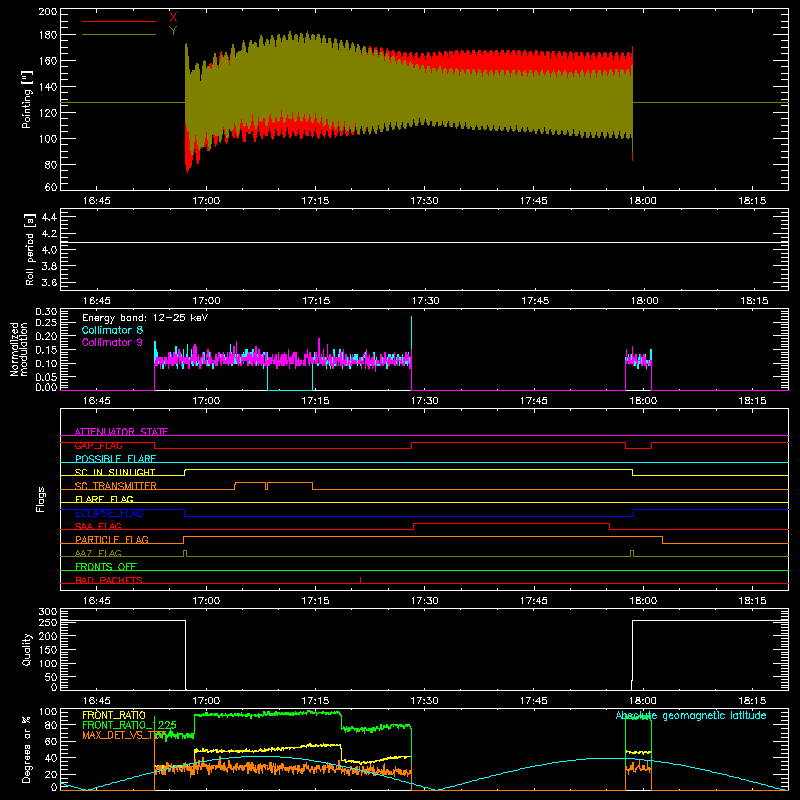800x800 pixels.
Task: Click the Normalized modulation axis title
Action: (x=19, y=349)
